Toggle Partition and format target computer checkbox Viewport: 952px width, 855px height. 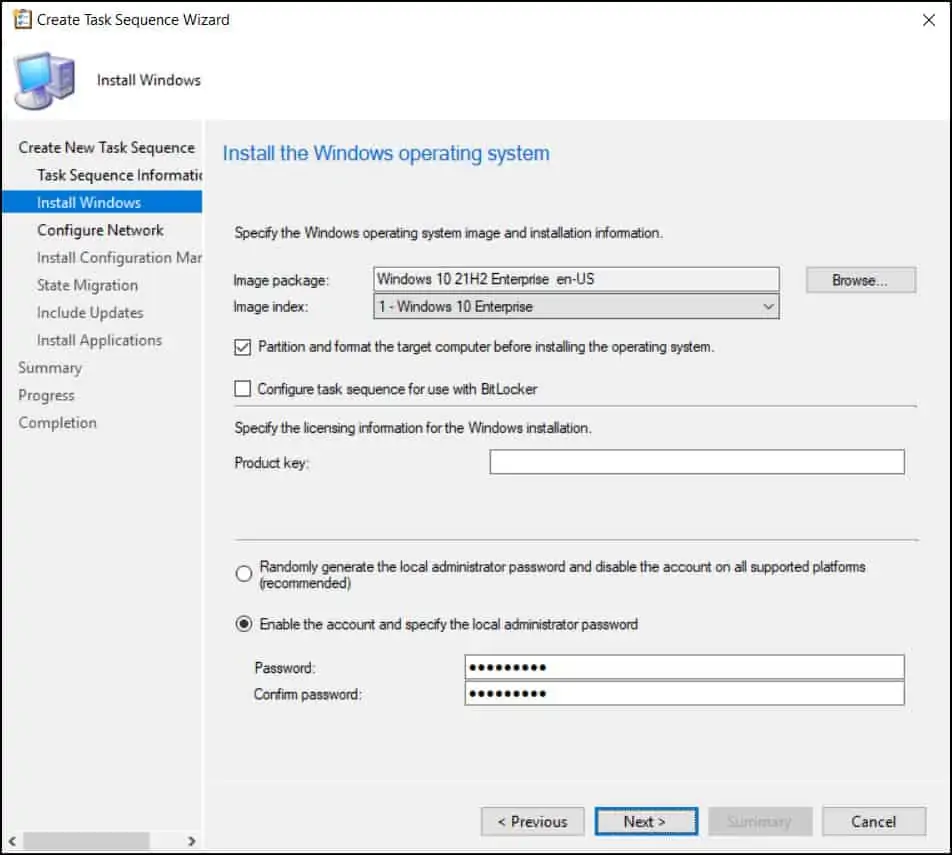(x=242, y=347)
